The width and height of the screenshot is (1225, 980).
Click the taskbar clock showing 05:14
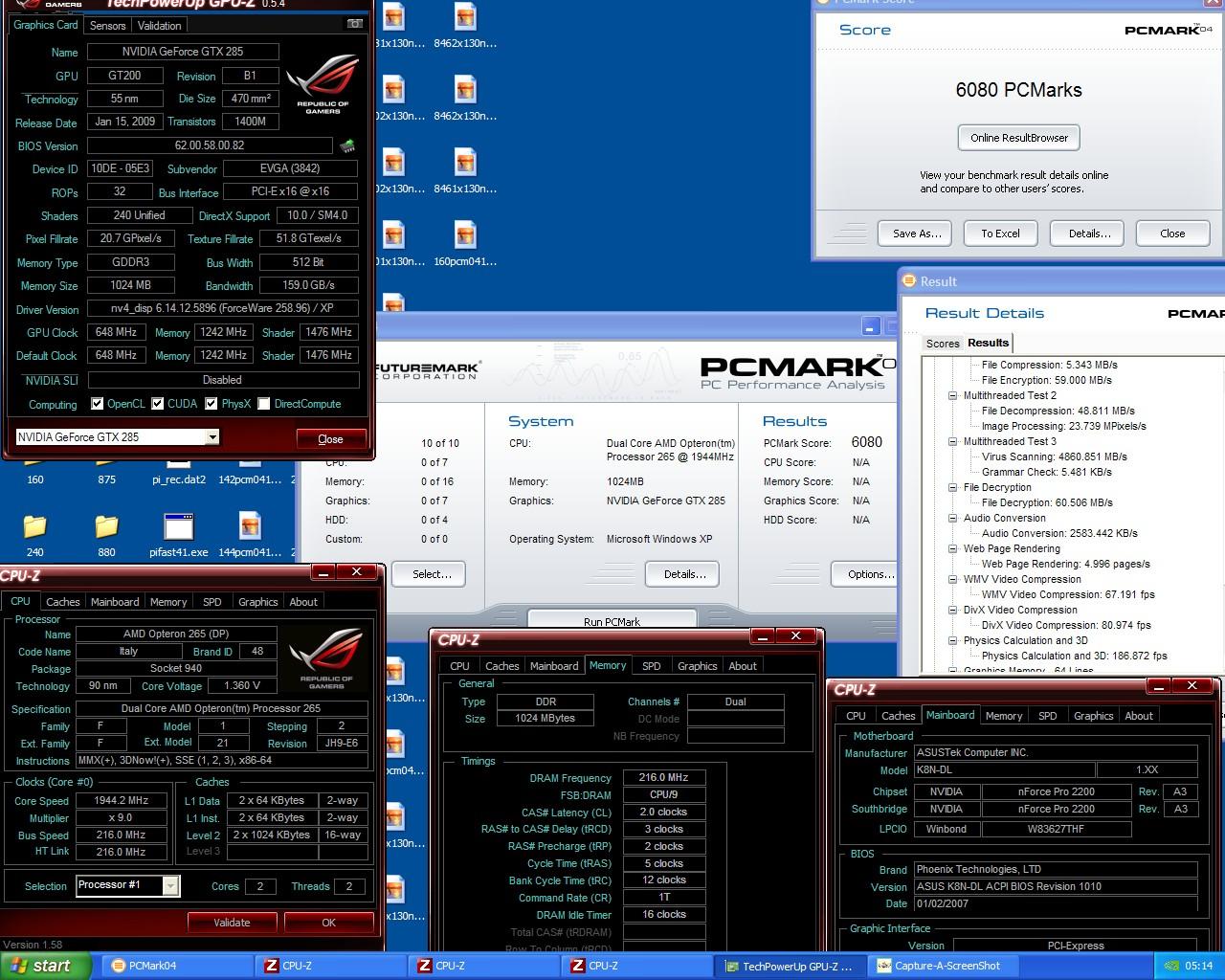(x=1198, y=966)
